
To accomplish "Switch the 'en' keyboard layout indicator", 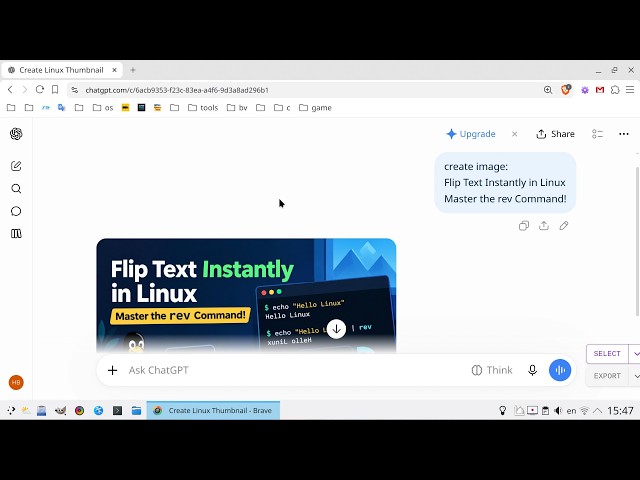I will point(571,411).
